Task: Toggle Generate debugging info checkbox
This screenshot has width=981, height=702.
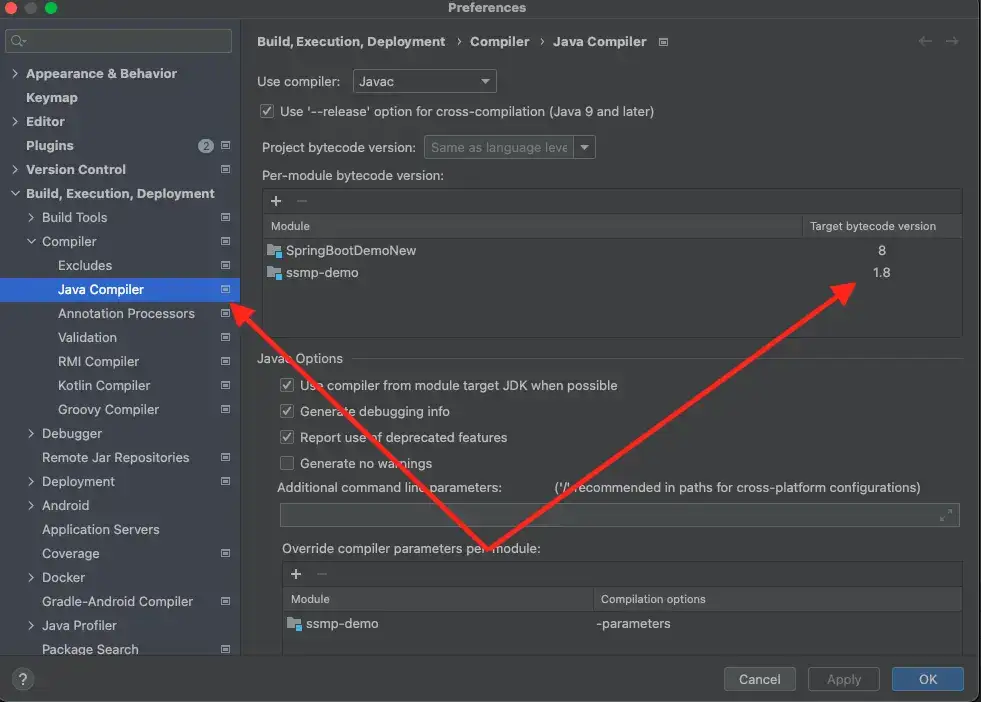Action: (x=288, y=412)
